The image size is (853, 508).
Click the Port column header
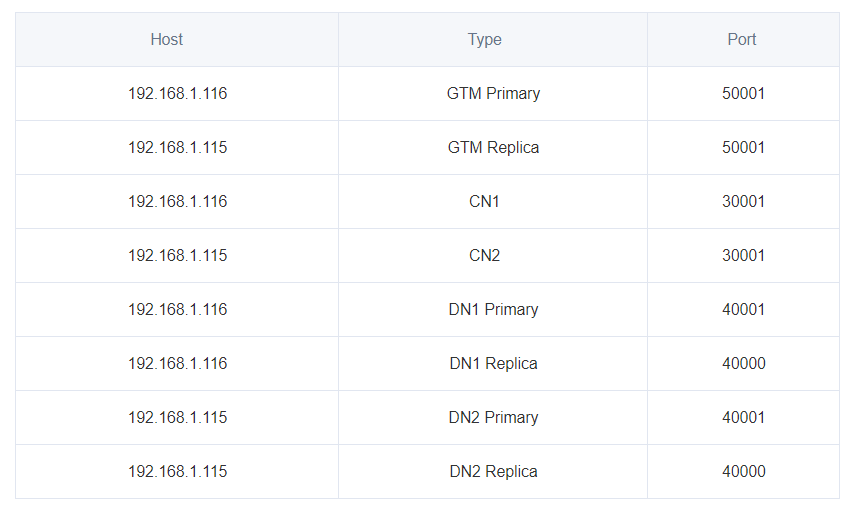(742, 40)
